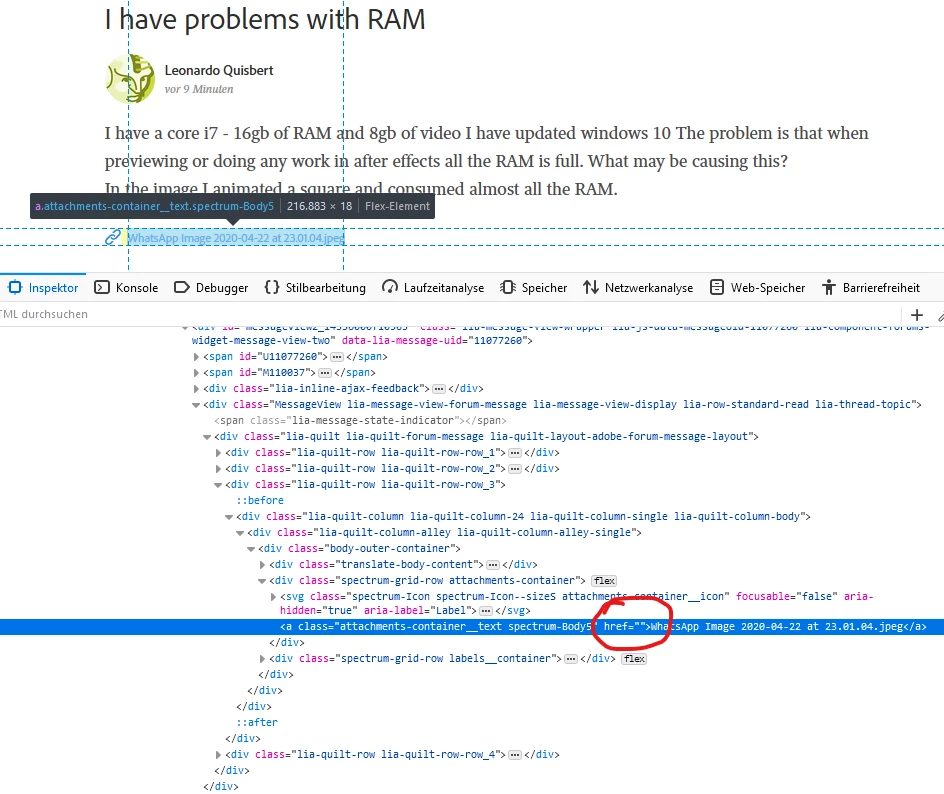Select the ::after pseudo-element row
944x794 pixels.
point(257,723)
